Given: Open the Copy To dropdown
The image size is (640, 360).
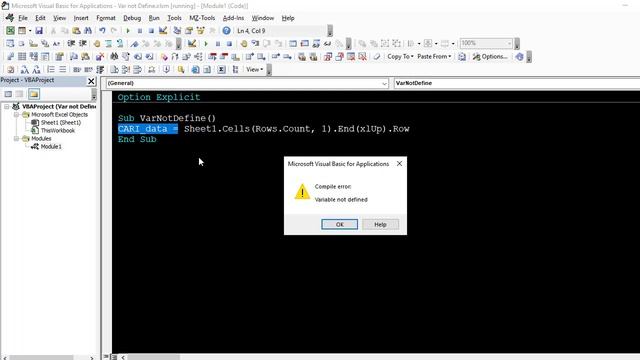Looking at the screenshot, I should [x=400, y=57].
